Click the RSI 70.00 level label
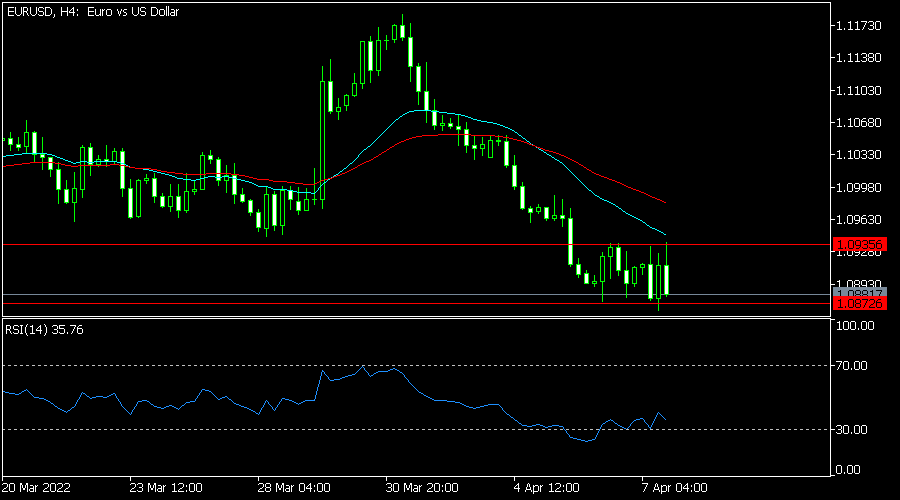The image size is (900, 500). tap(852, 366)
